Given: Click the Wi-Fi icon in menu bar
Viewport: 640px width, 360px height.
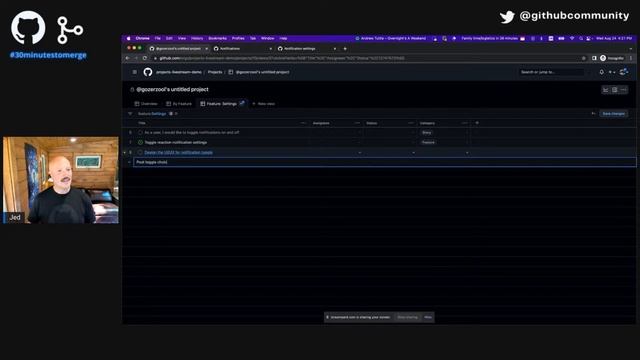Looking at the screenshot, I should point(572,38).
